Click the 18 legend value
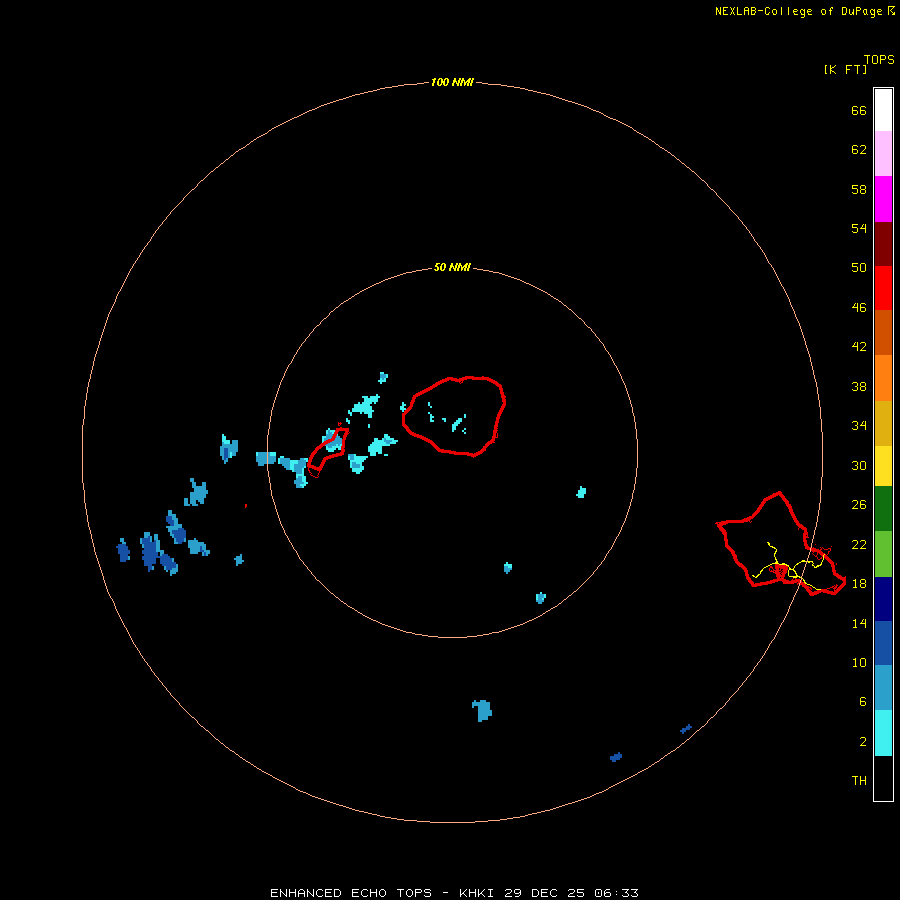900x900 pixels. (859, 583)
